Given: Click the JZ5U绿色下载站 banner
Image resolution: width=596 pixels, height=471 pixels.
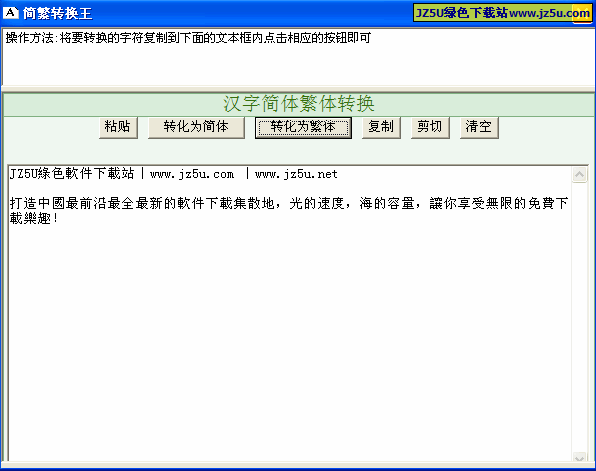Looking at the screenshot, I should (502, 13).
